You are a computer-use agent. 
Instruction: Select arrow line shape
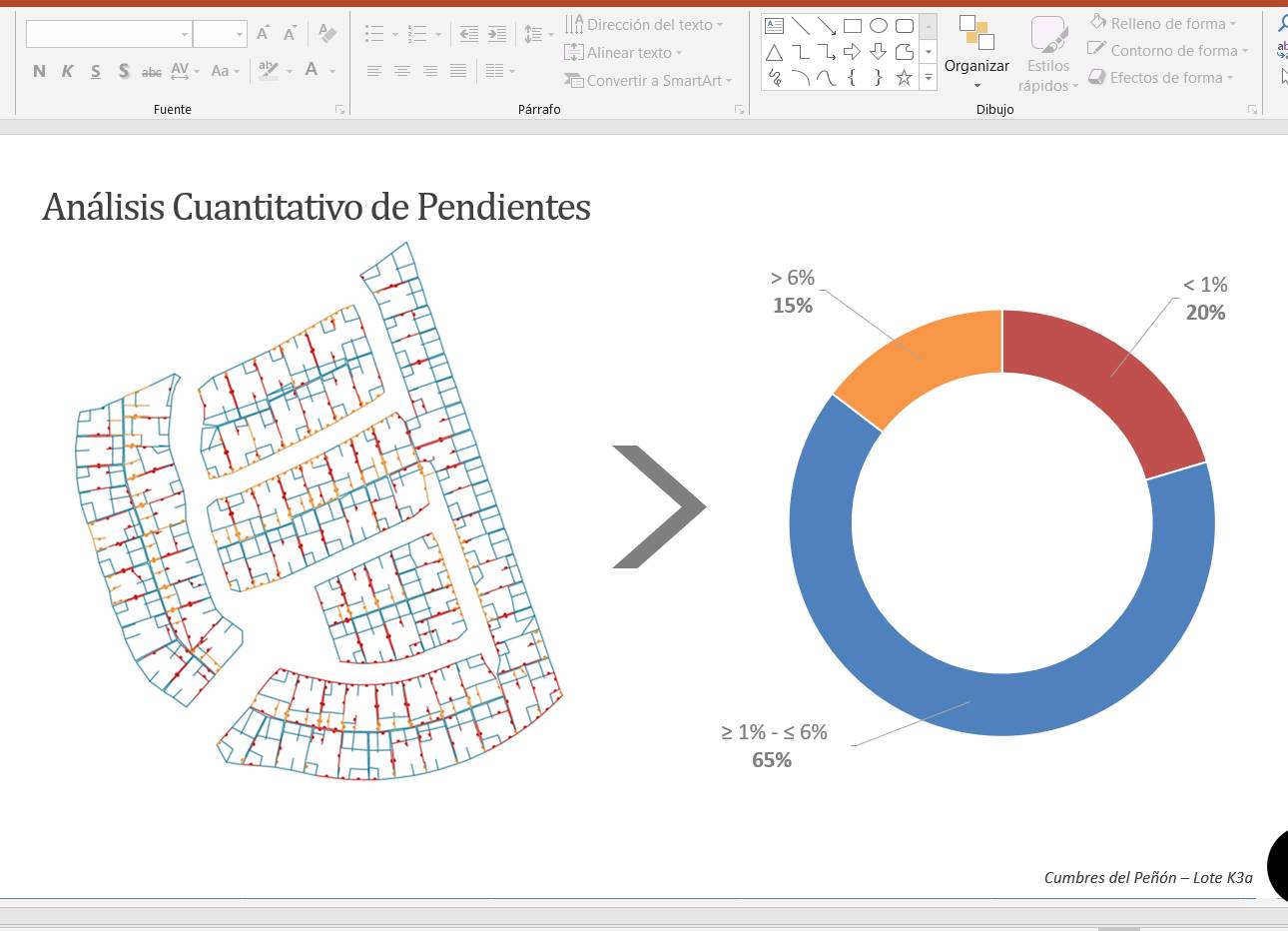[826, 26]
